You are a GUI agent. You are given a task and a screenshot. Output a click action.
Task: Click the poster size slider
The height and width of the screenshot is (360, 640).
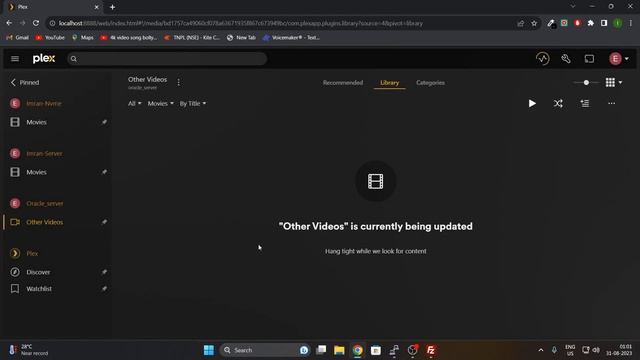pyautogui.click(x=586, y=82)
